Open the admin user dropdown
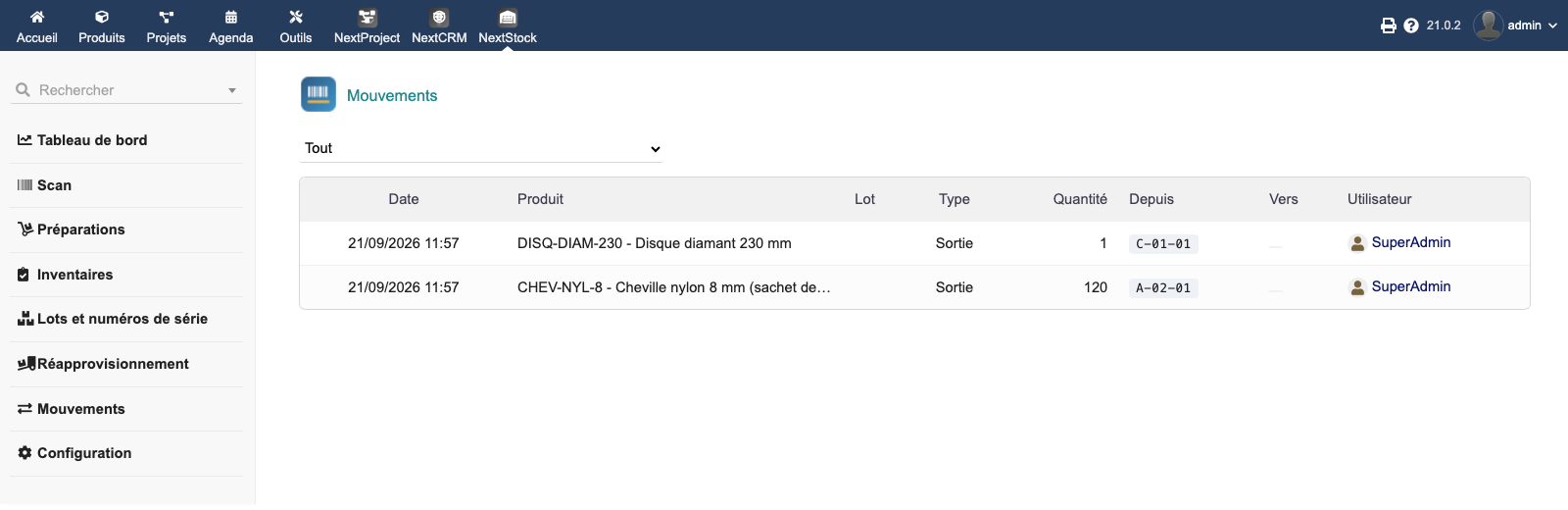This screenshot has height=510, width=1568. tap(1516, 25)
